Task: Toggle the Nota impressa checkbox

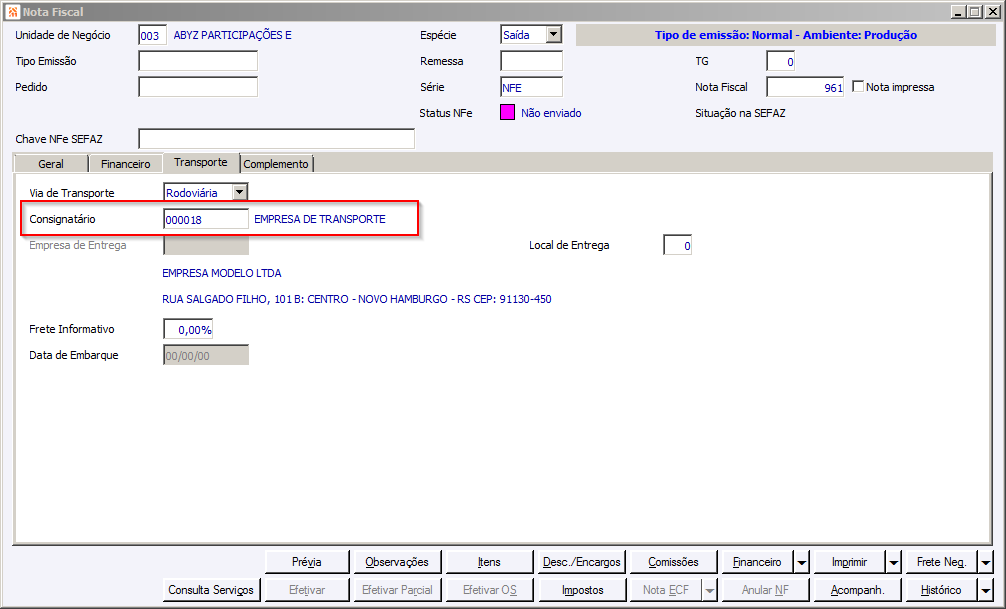Action: pyautogui.click(x=858, y=86)
